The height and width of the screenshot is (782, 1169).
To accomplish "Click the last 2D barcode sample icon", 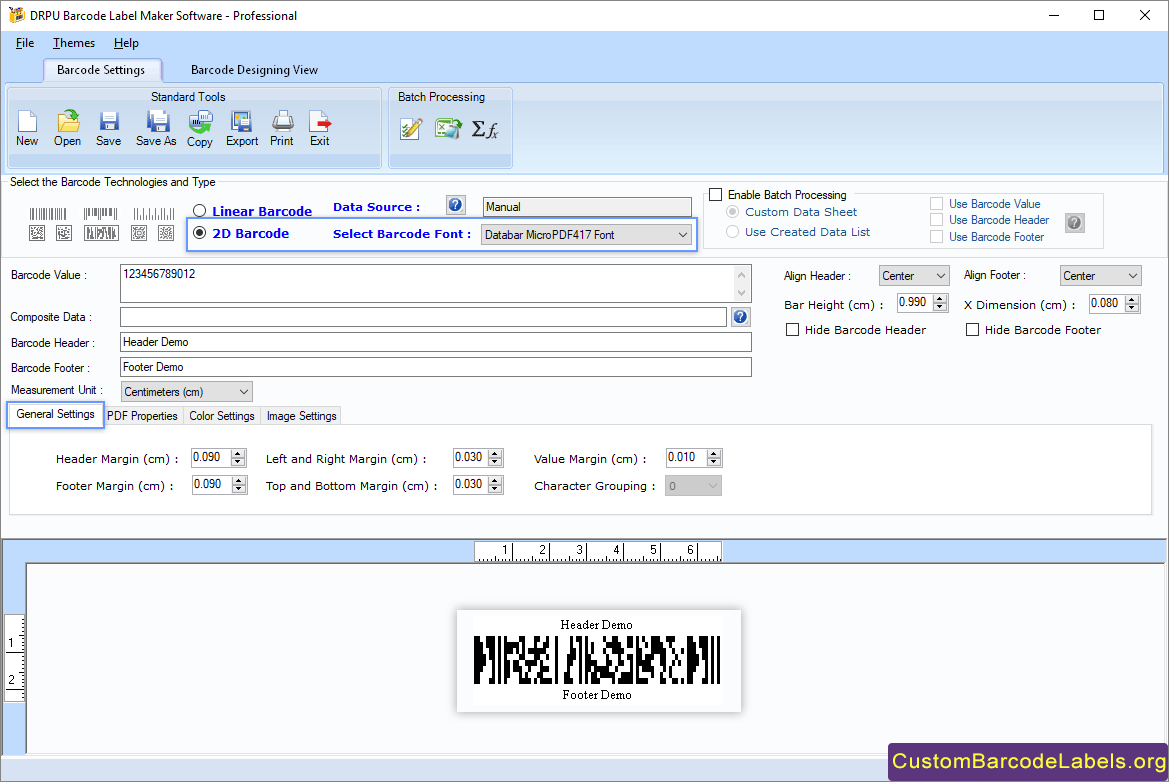I will click(166, 233).
